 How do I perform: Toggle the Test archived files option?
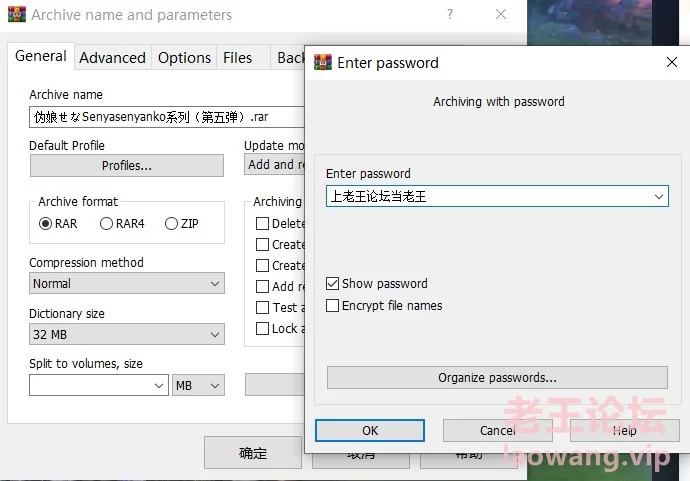point(262,307)
